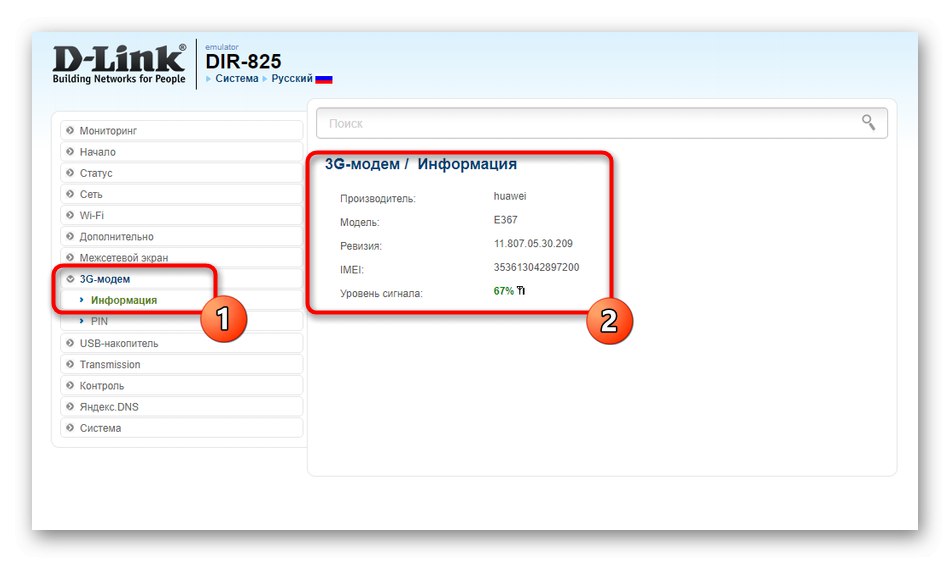Click the Производитель label
Screen dimensions: 950x562
click(x=377, y=199)
